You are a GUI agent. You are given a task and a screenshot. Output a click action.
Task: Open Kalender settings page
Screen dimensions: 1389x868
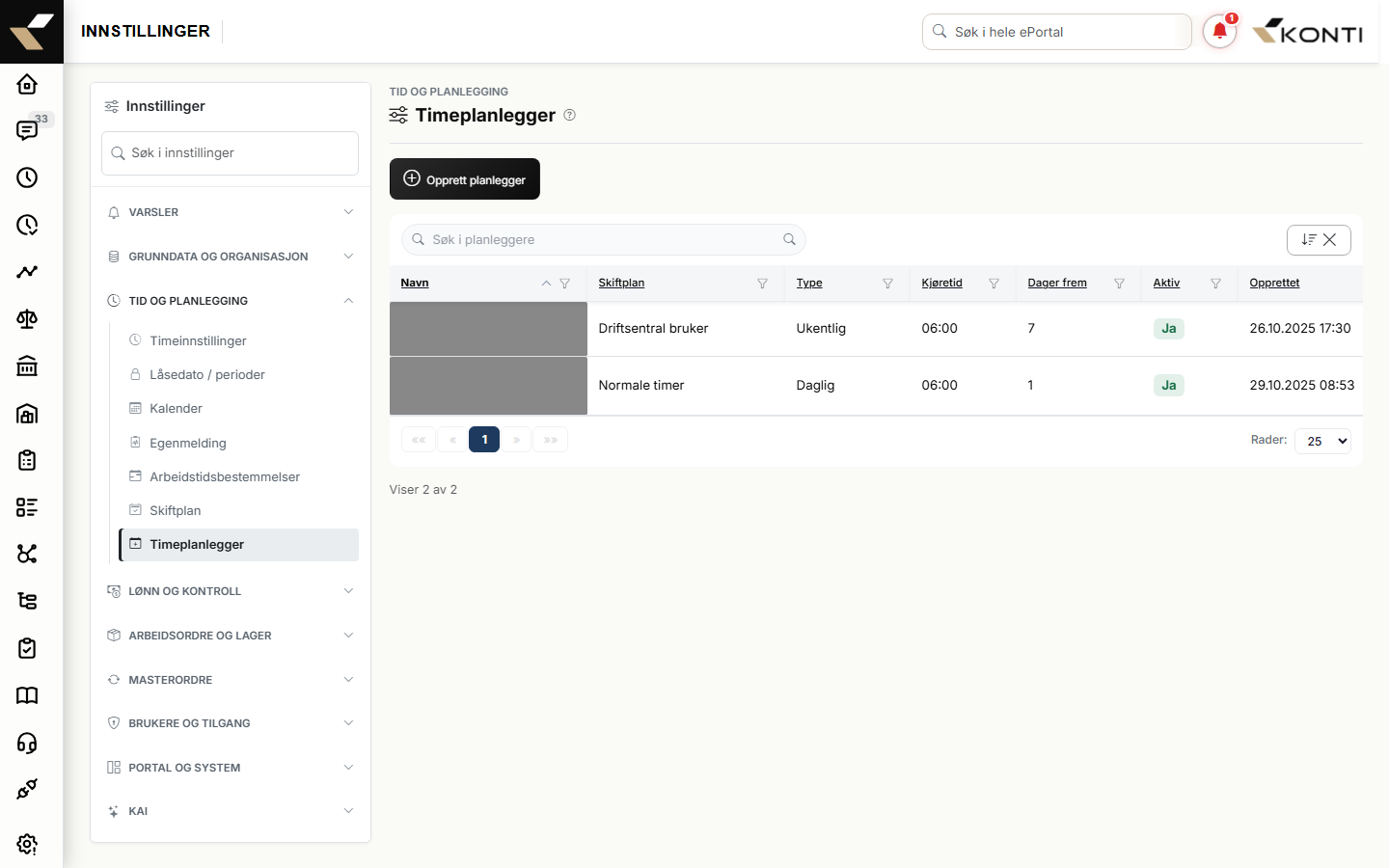[239, 408]
